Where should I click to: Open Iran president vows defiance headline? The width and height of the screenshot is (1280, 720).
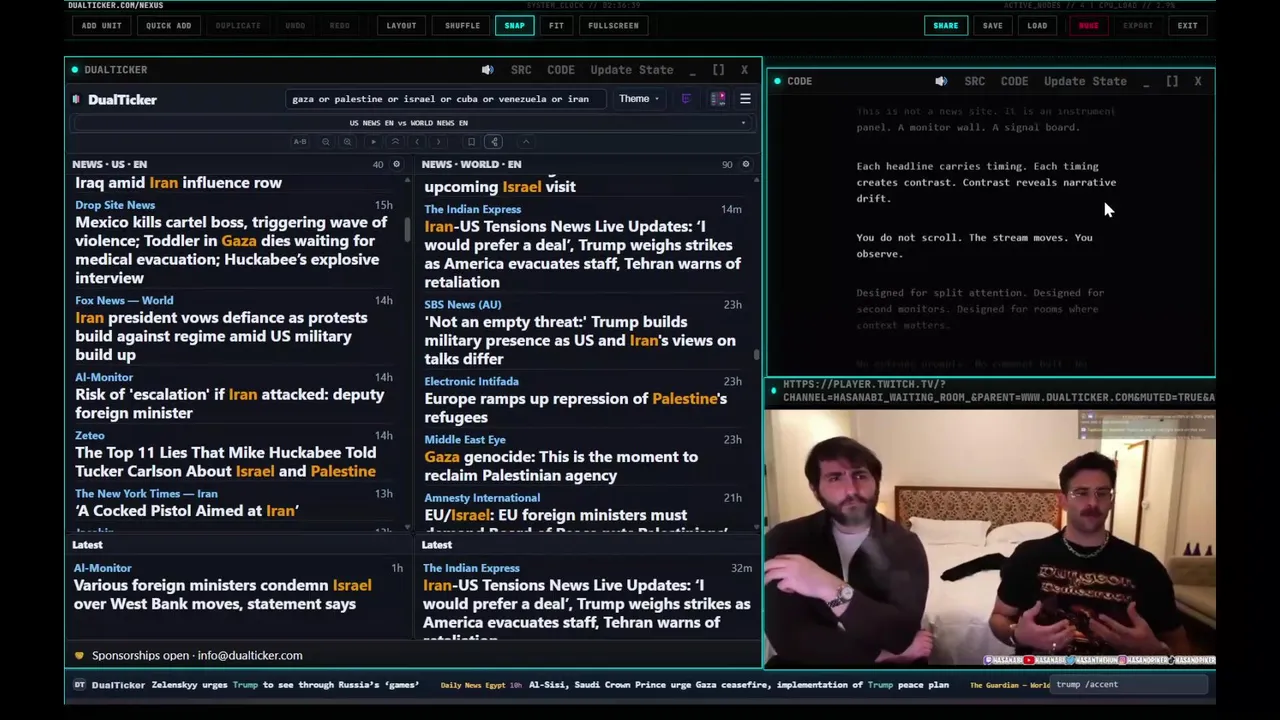click(x=221, y=336)
